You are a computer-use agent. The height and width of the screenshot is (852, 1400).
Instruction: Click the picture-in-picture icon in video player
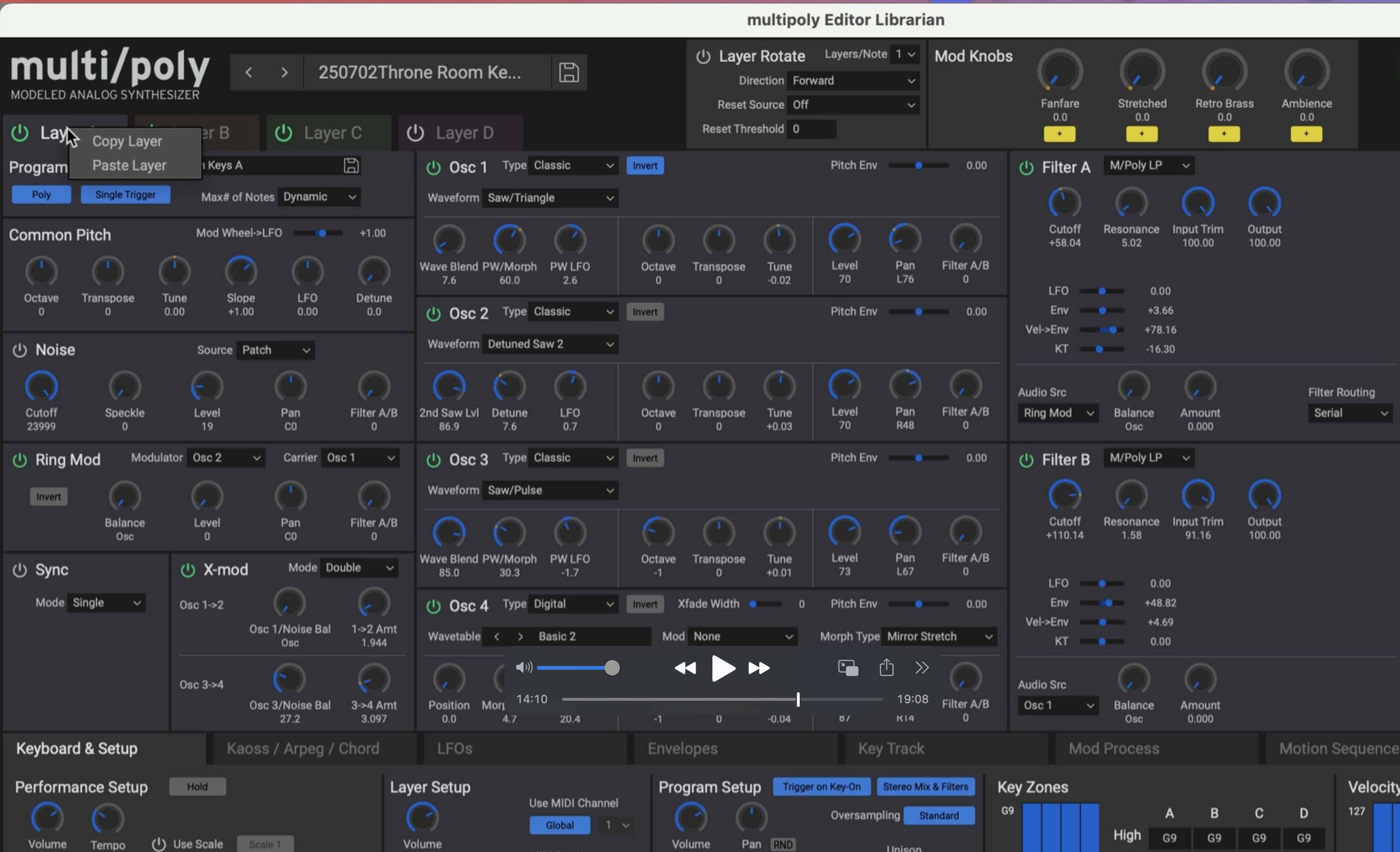click(x=848, y=668)
